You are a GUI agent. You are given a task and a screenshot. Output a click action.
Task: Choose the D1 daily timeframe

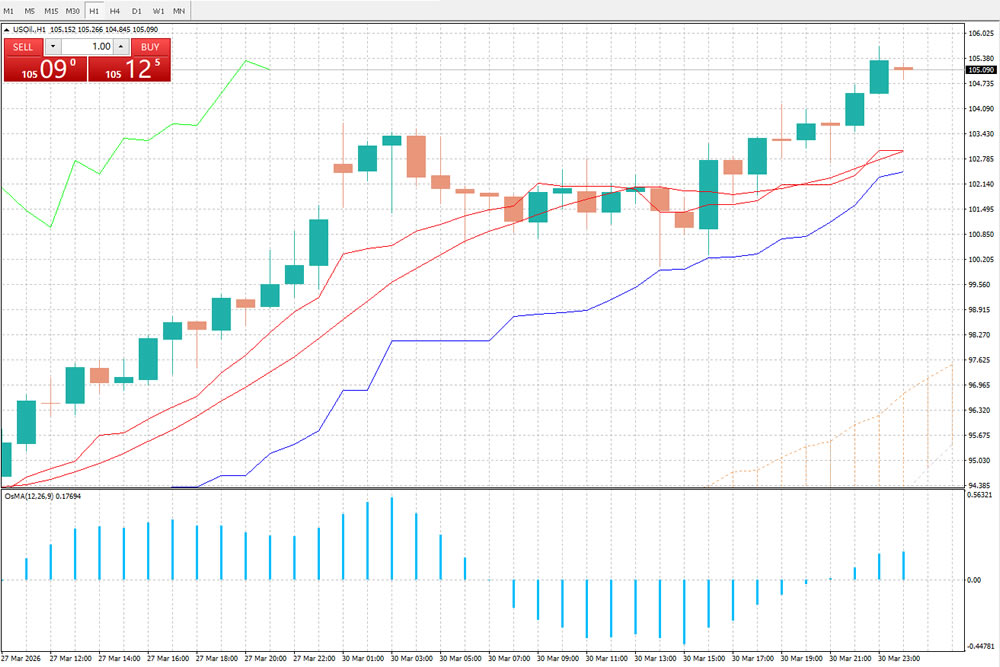click(136, 10)
